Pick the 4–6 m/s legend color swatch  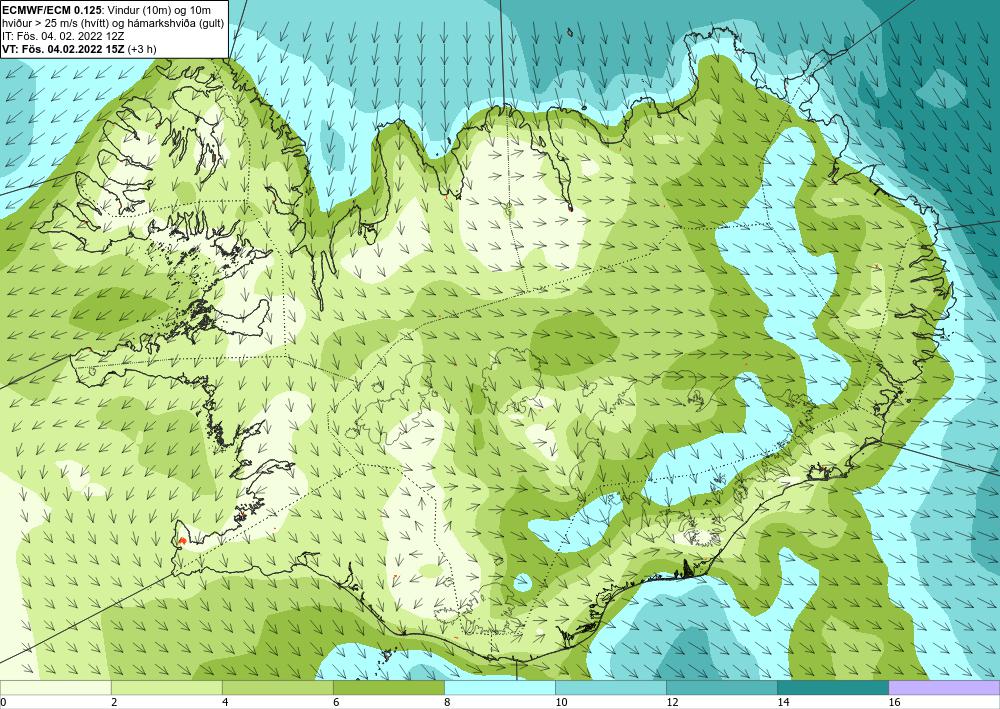point(277,687)
